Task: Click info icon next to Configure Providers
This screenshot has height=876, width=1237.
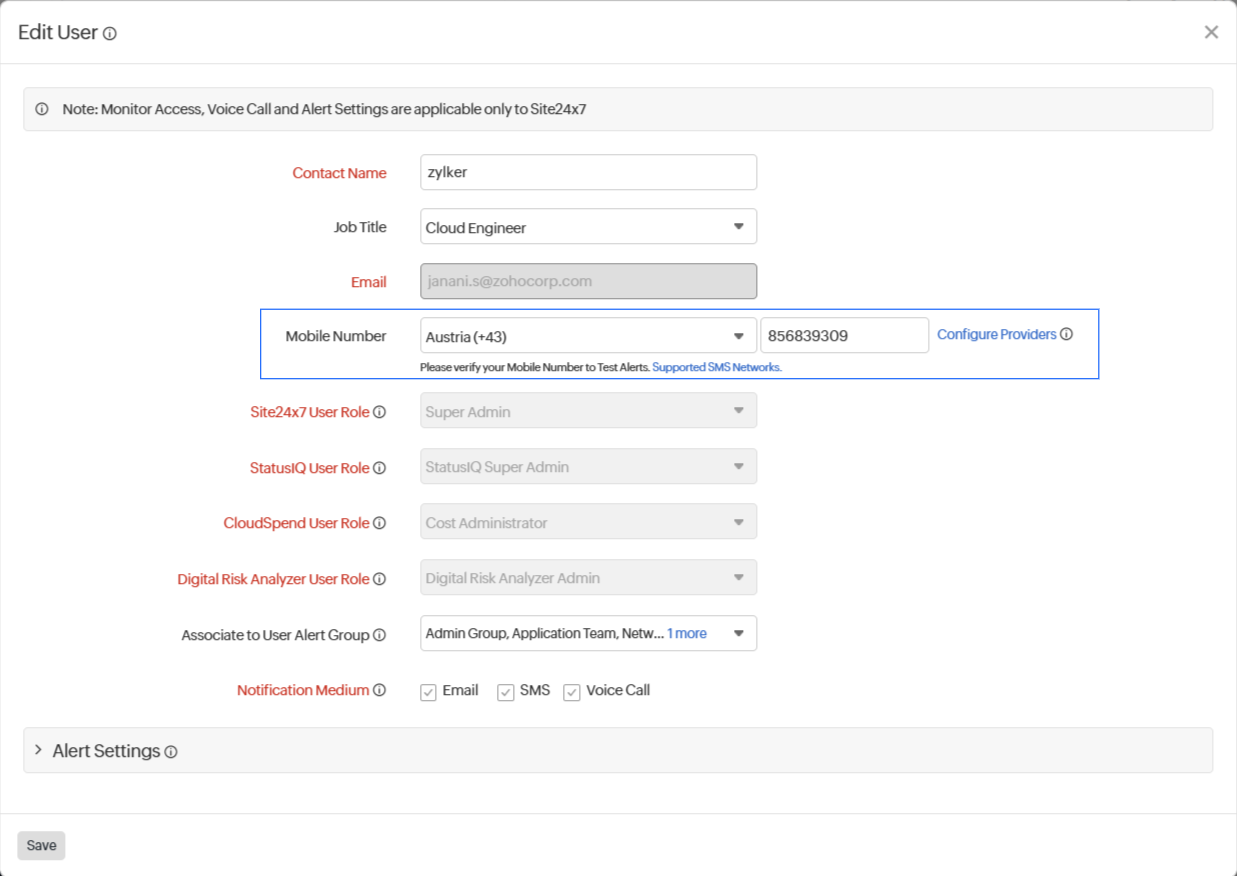Action: point(1067,335)
